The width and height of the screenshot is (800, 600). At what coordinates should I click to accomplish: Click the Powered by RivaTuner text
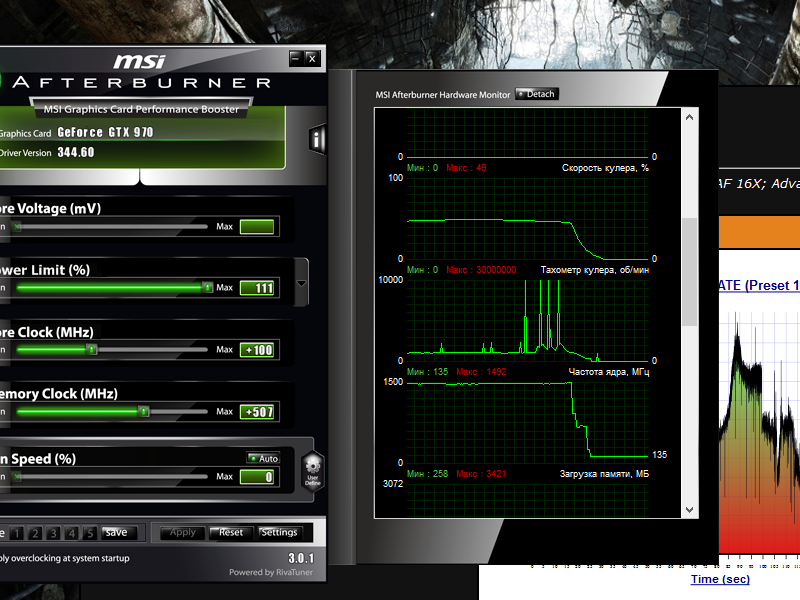click(271, 572)
